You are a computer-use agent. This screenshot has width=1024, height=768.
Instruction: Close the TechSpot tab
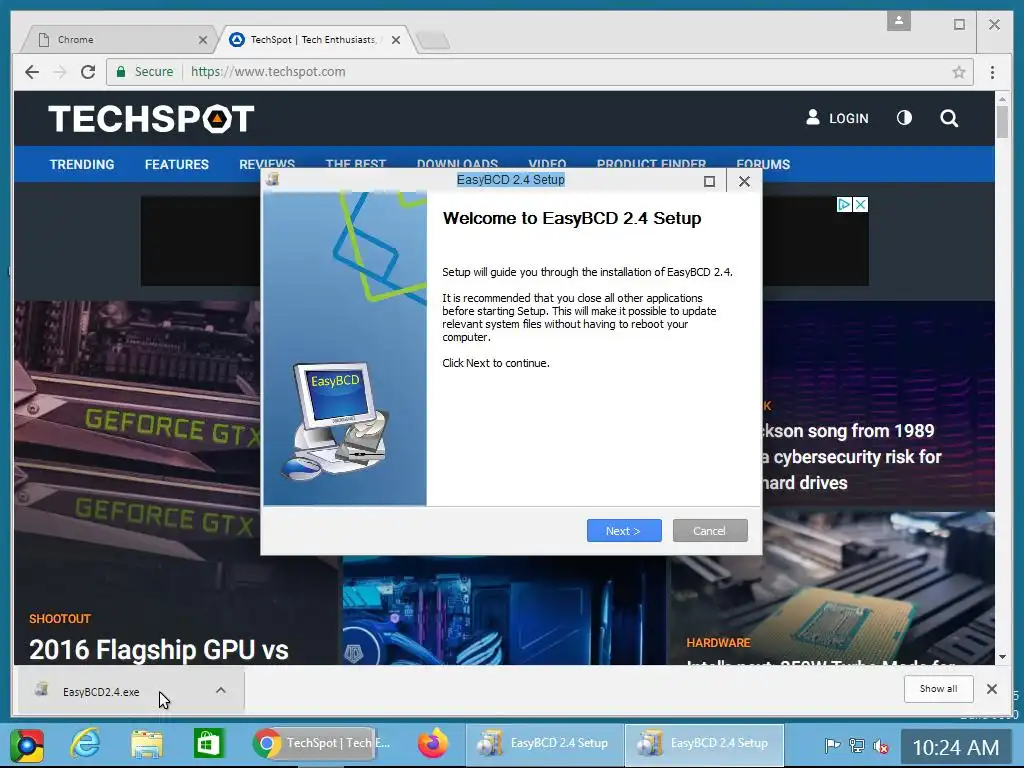click(396, 40)
